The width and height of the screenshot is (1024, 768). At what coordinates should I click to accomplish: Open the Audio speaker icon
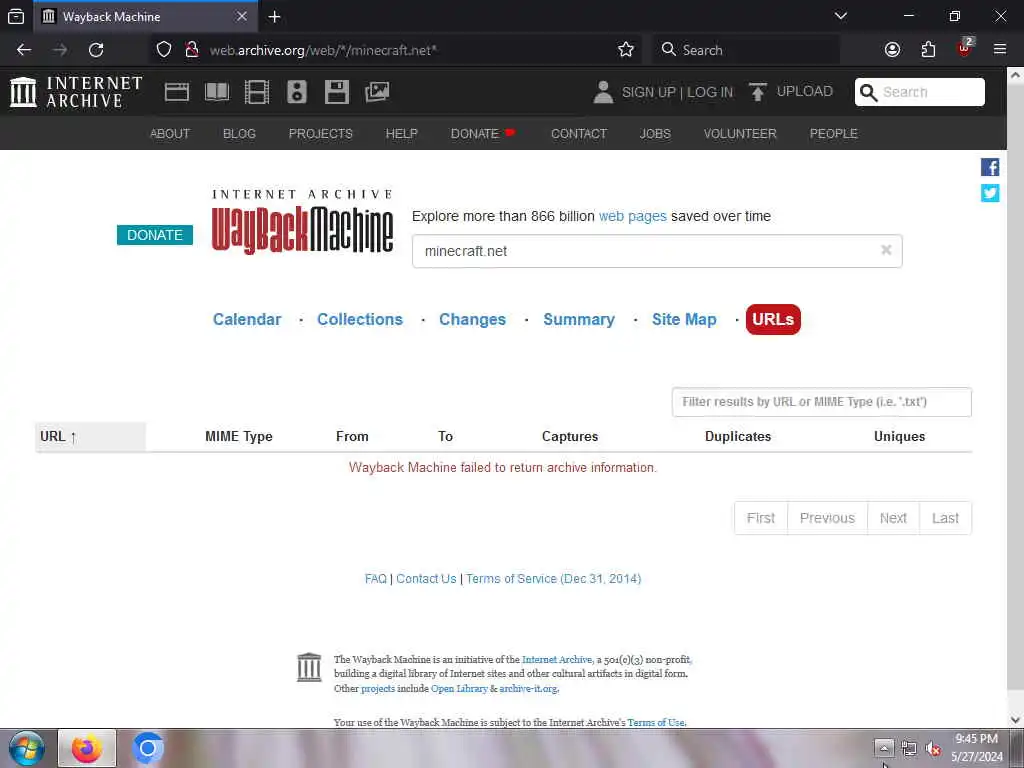tap(296, 92)
